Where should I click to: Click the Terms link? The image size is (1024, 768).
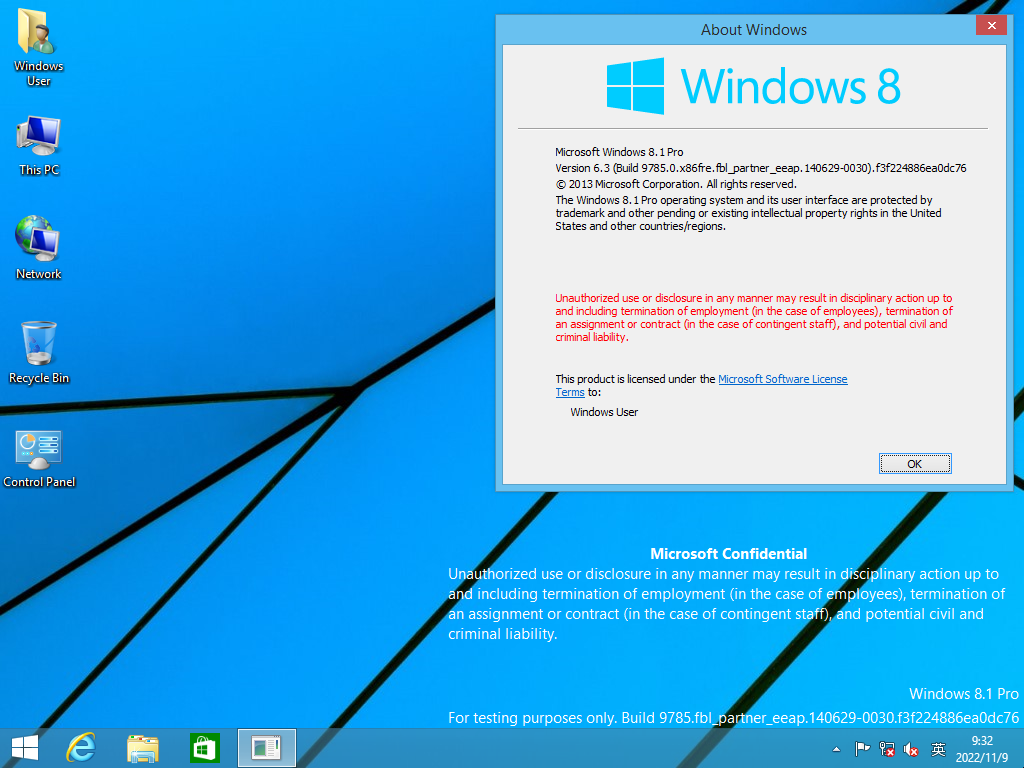click(569, 392)
